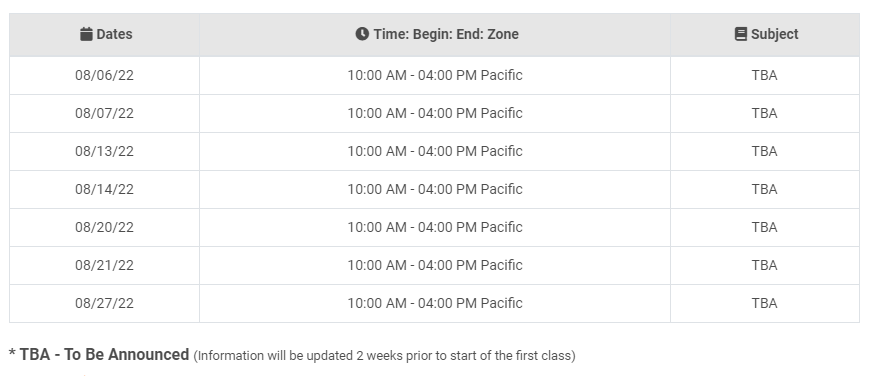Click the 08/27/22 date cell

coord(104,303)
